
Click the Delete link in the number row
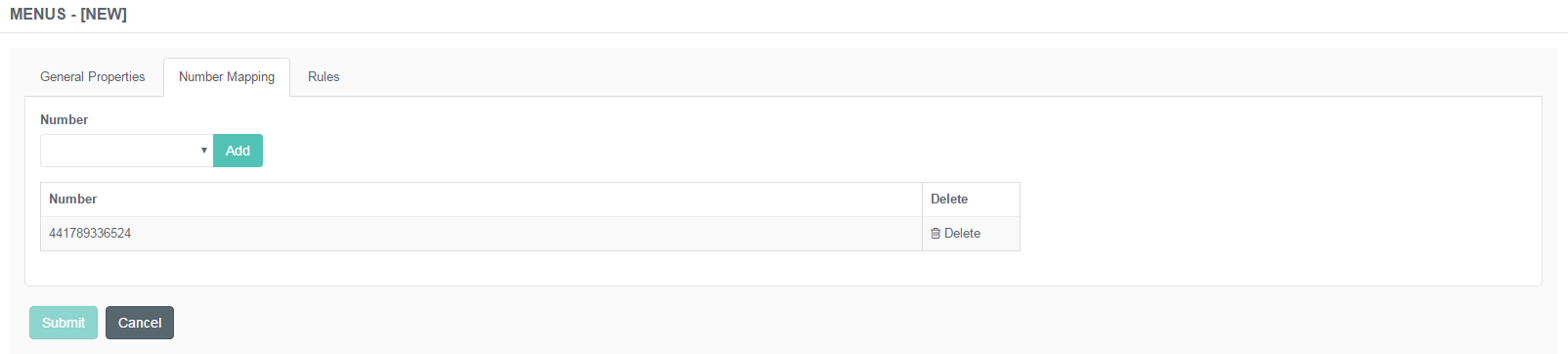coord(956,233)
